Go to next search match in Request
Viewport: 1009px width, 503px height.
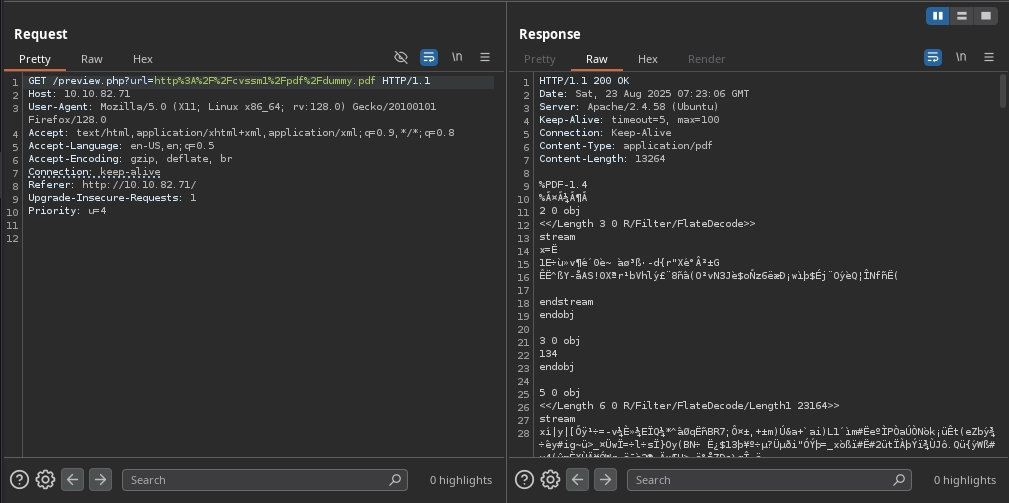click(100, 480)
